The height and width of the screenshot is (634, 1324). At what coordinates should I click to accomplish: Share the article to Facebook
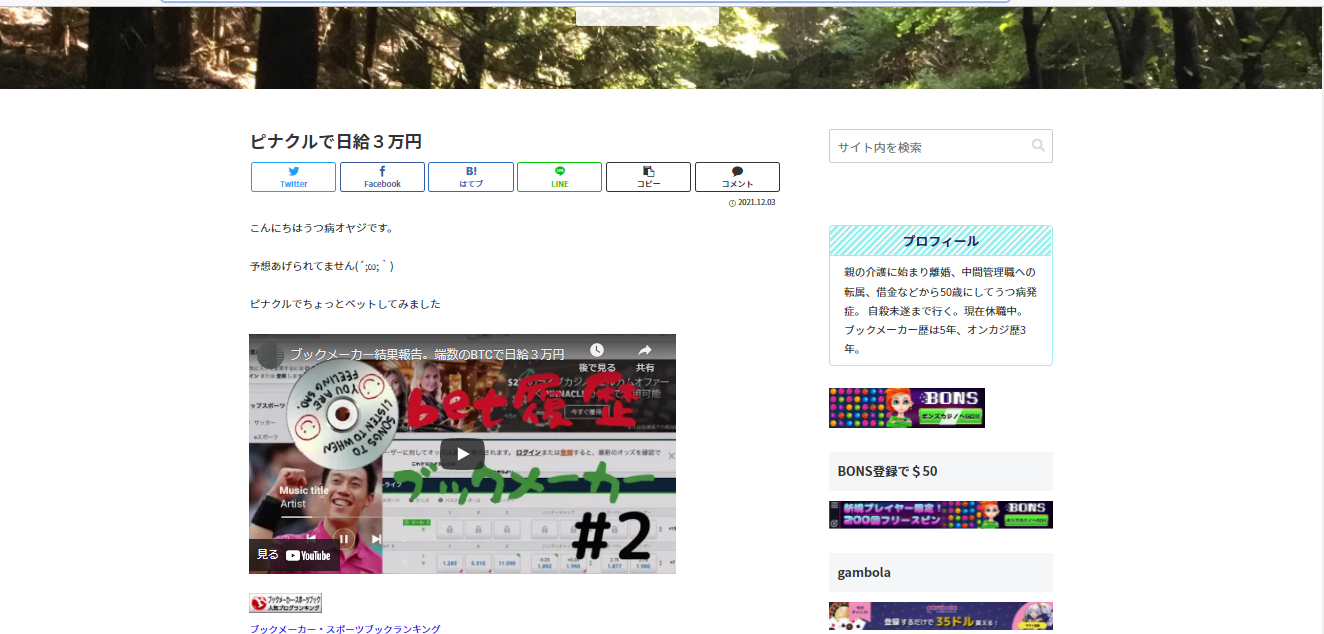(381, 176)
